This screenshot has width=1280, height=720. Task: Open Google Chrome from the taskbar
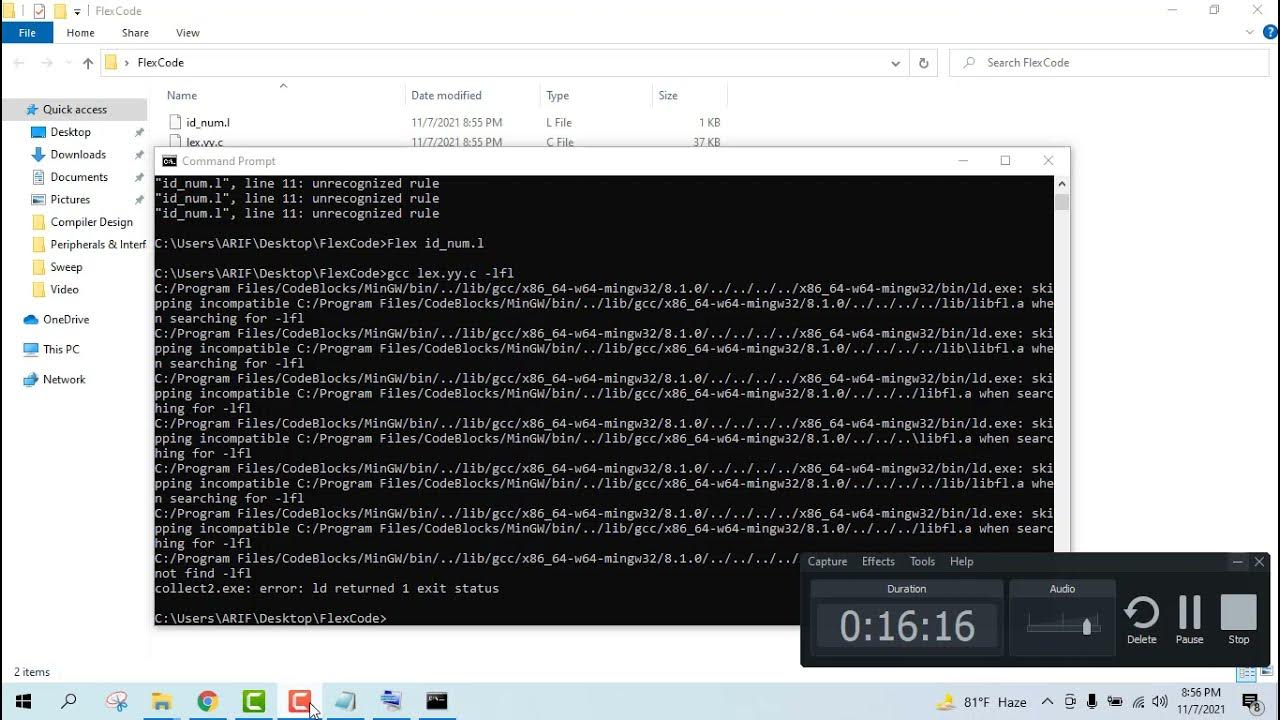pos(207,702)
